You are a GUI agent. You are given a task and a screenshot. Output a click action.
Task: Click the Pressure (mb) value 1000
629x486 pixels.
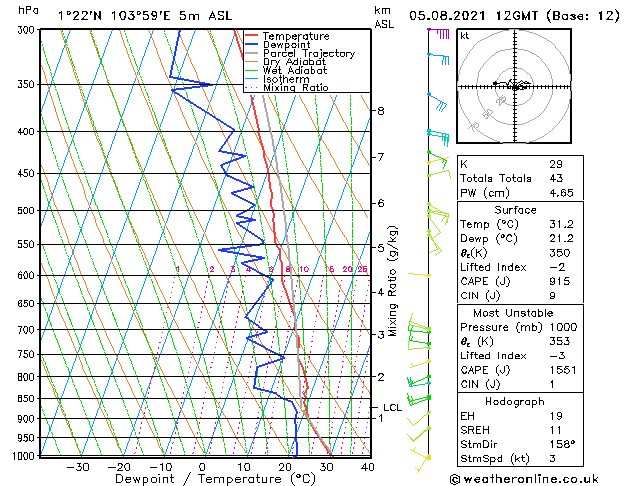[563, 327]
